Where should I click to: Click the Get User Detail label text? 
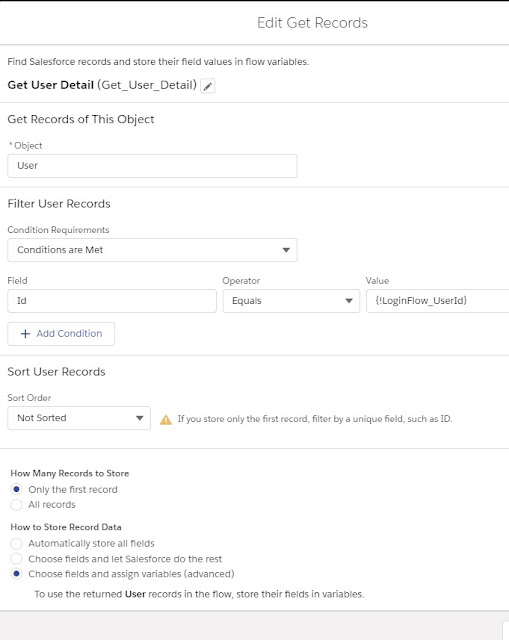51,85
